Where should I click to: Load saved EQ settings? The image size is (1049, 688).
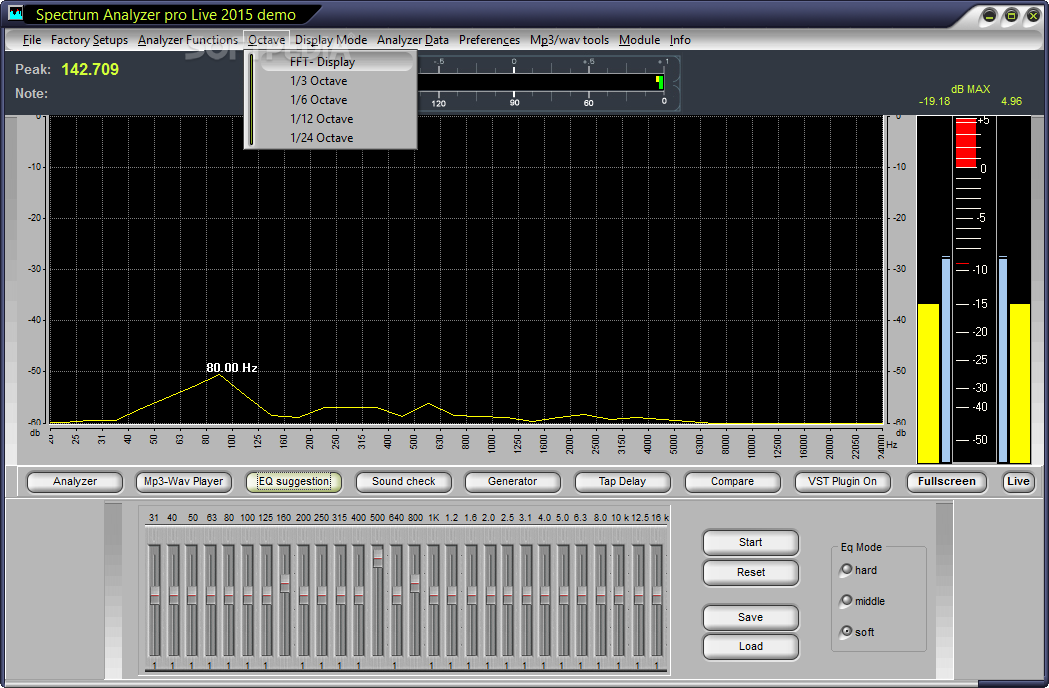[x=751, y=647]
